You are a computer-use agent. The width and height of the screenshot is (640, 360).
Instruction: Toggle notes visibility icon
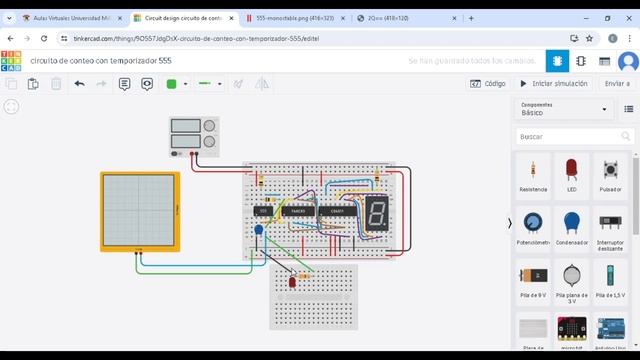click(x=147, y=84)
